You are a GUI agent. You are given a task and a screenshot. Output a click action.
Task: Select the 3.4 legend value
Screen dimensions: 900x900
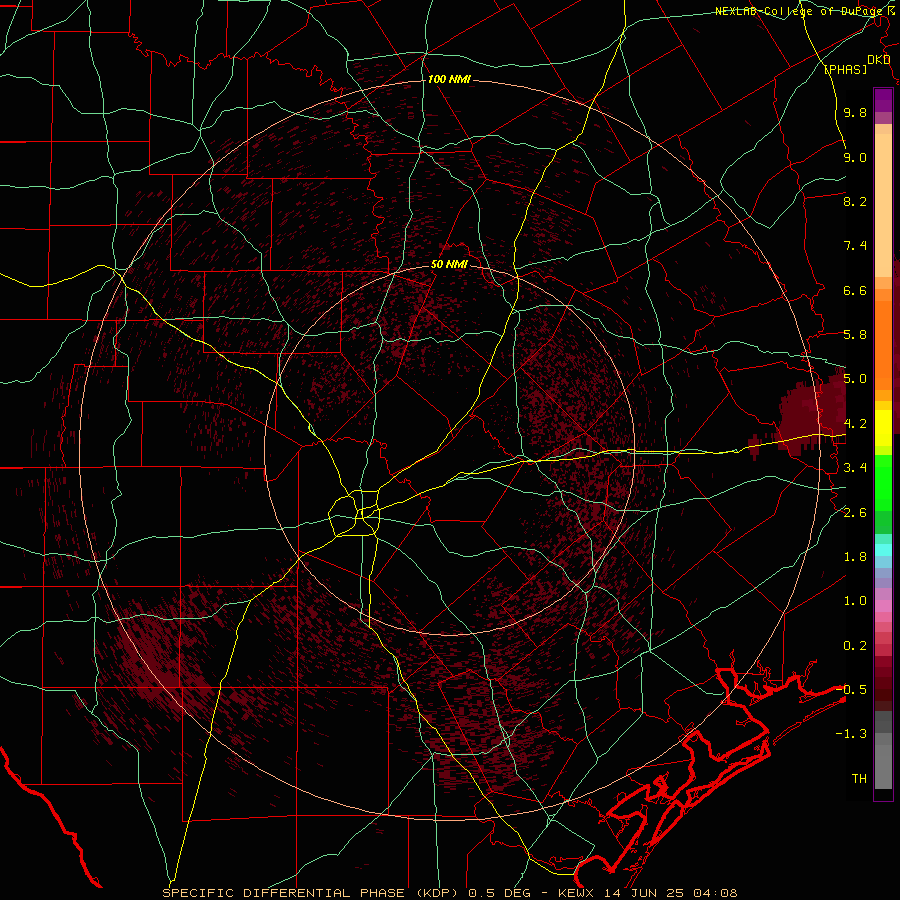(x=855, y=468)
